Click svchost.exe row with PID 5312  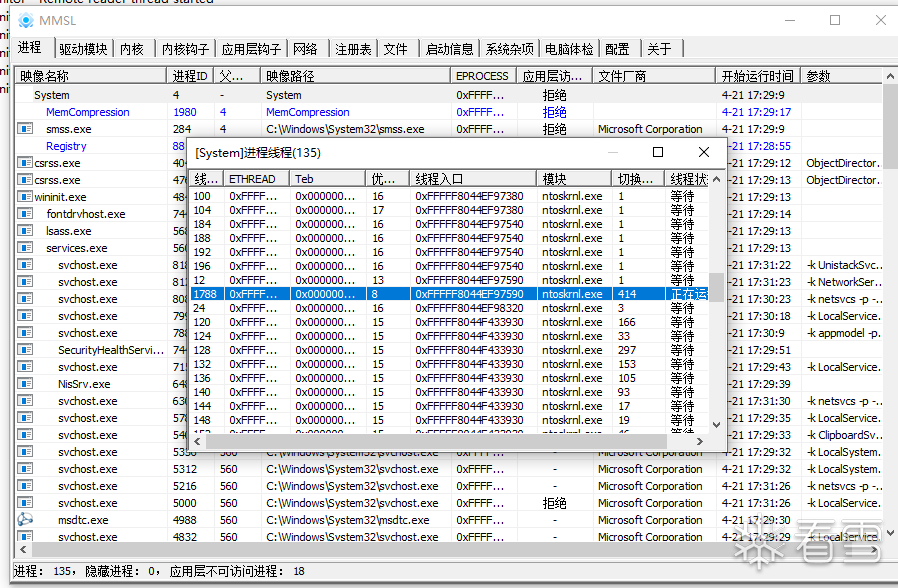(448, 469)
